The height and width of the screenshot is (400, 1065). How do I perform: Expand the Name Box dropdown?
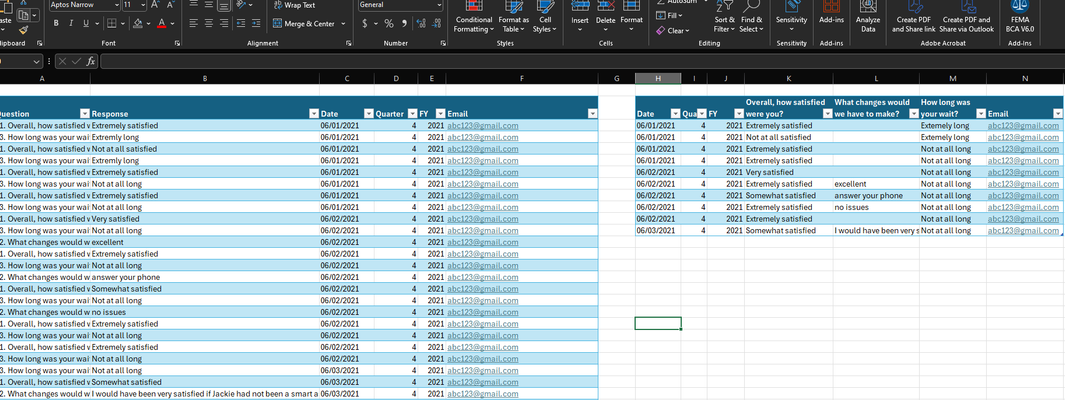click(x=37, y=62)
